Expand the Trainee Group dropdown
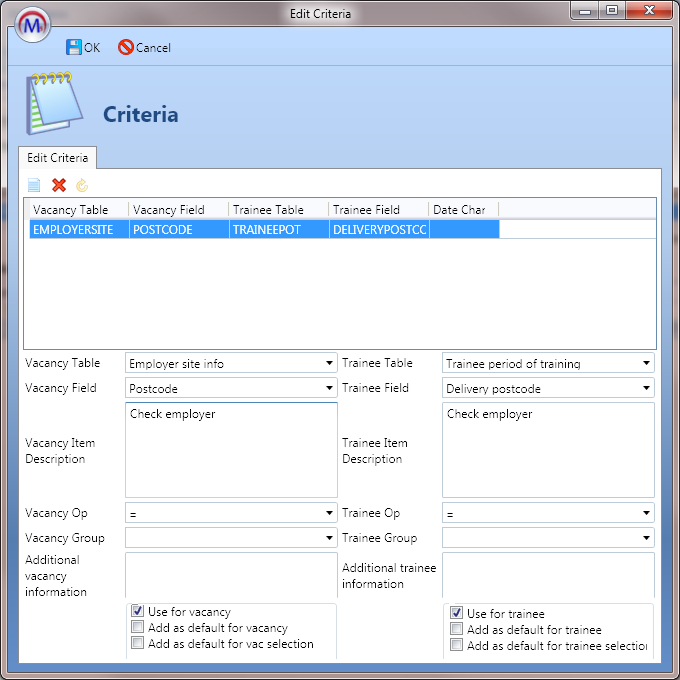The width and height of the screenshot is (680, 680). [548, 538]
